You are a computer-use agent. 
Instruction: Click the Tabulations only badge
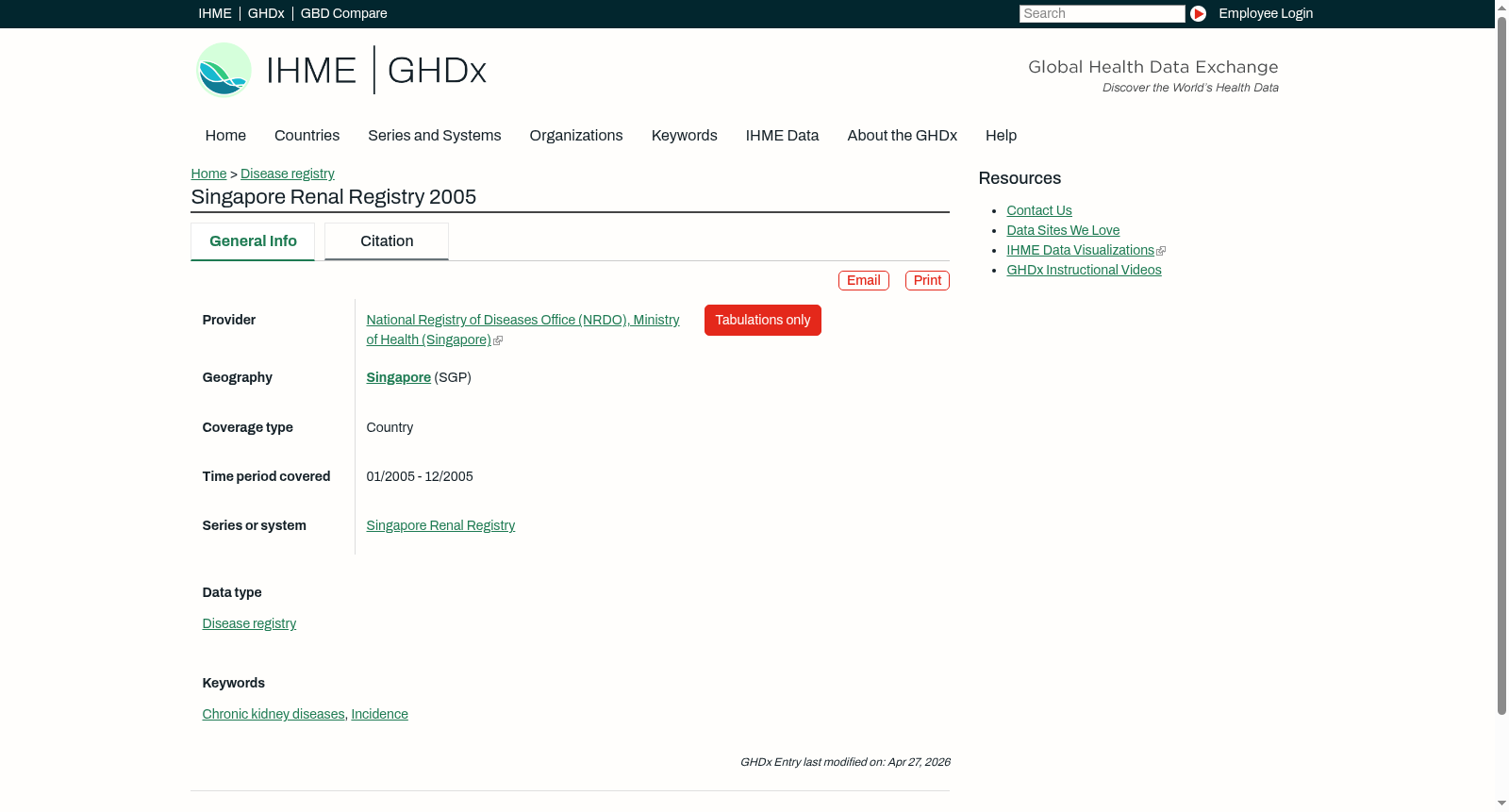[x=763, y=321]
